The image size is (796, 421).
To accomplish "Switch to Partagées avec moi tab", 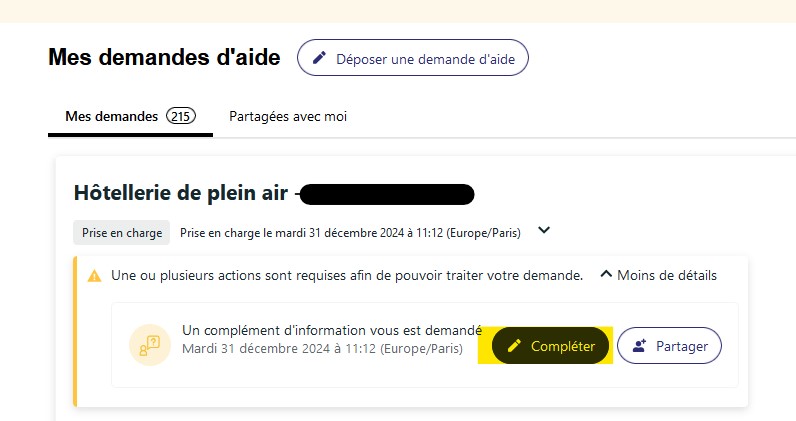I will [x=288, y=117].
